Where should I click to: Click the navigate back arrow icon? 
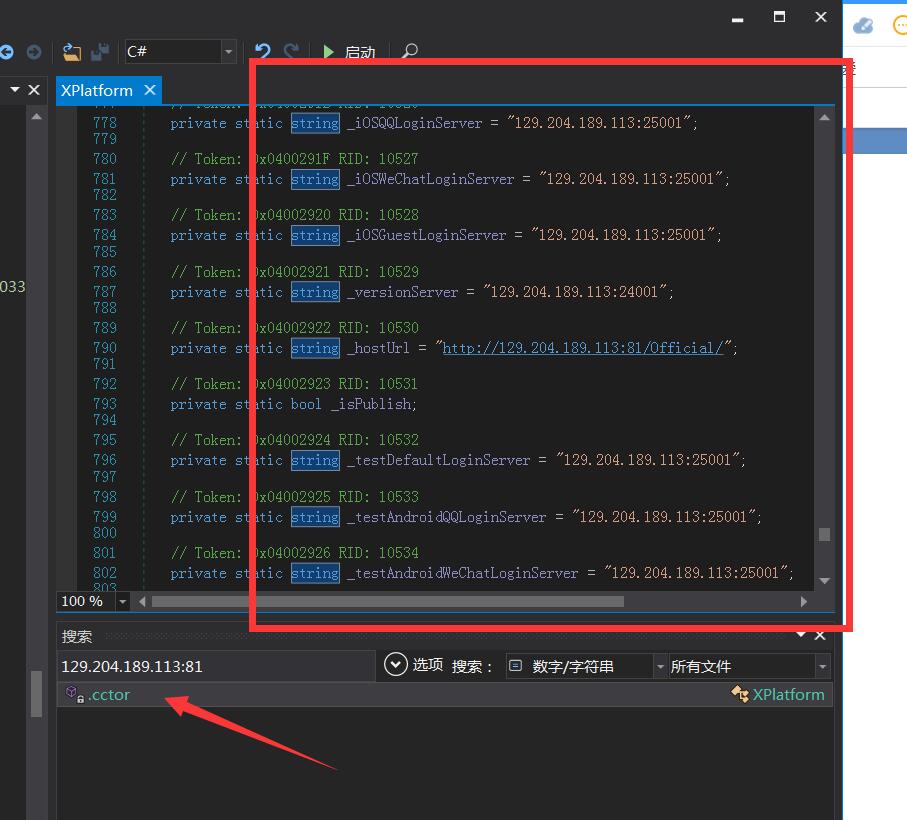(x=7, y=52)
